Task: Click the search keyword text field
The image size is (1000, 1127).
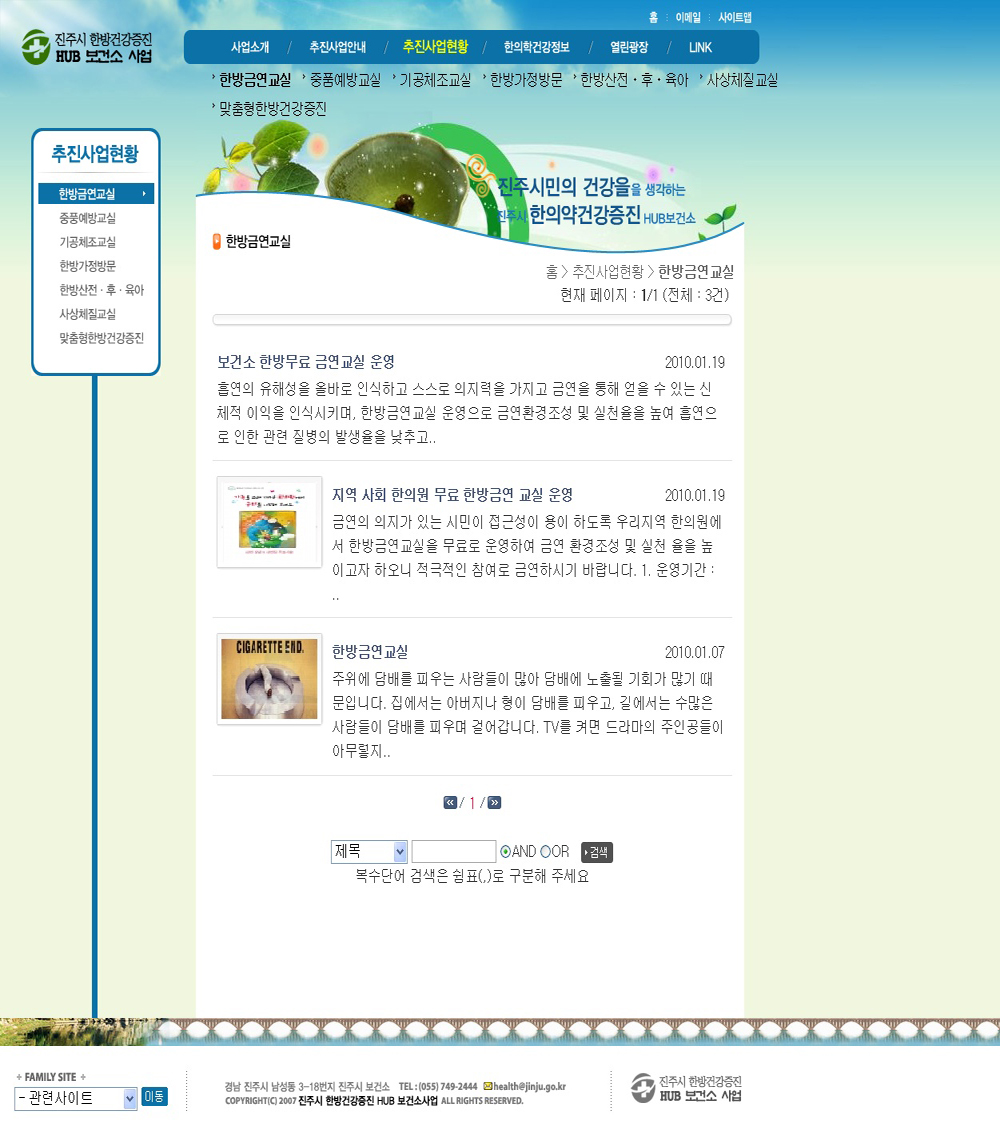Action: tap(454, 852)
